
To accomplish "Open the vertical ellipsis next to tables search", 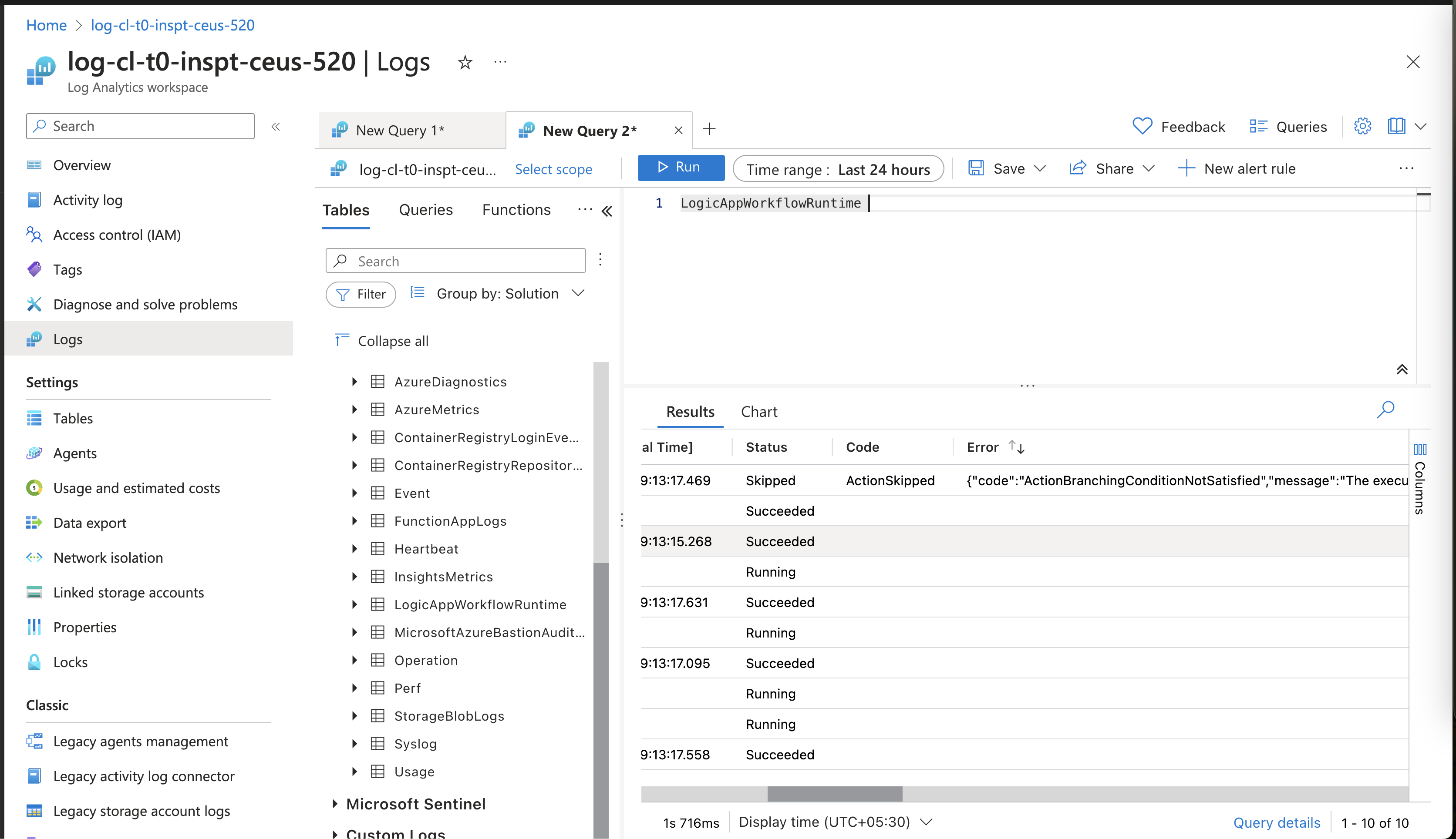I will 600,259.
